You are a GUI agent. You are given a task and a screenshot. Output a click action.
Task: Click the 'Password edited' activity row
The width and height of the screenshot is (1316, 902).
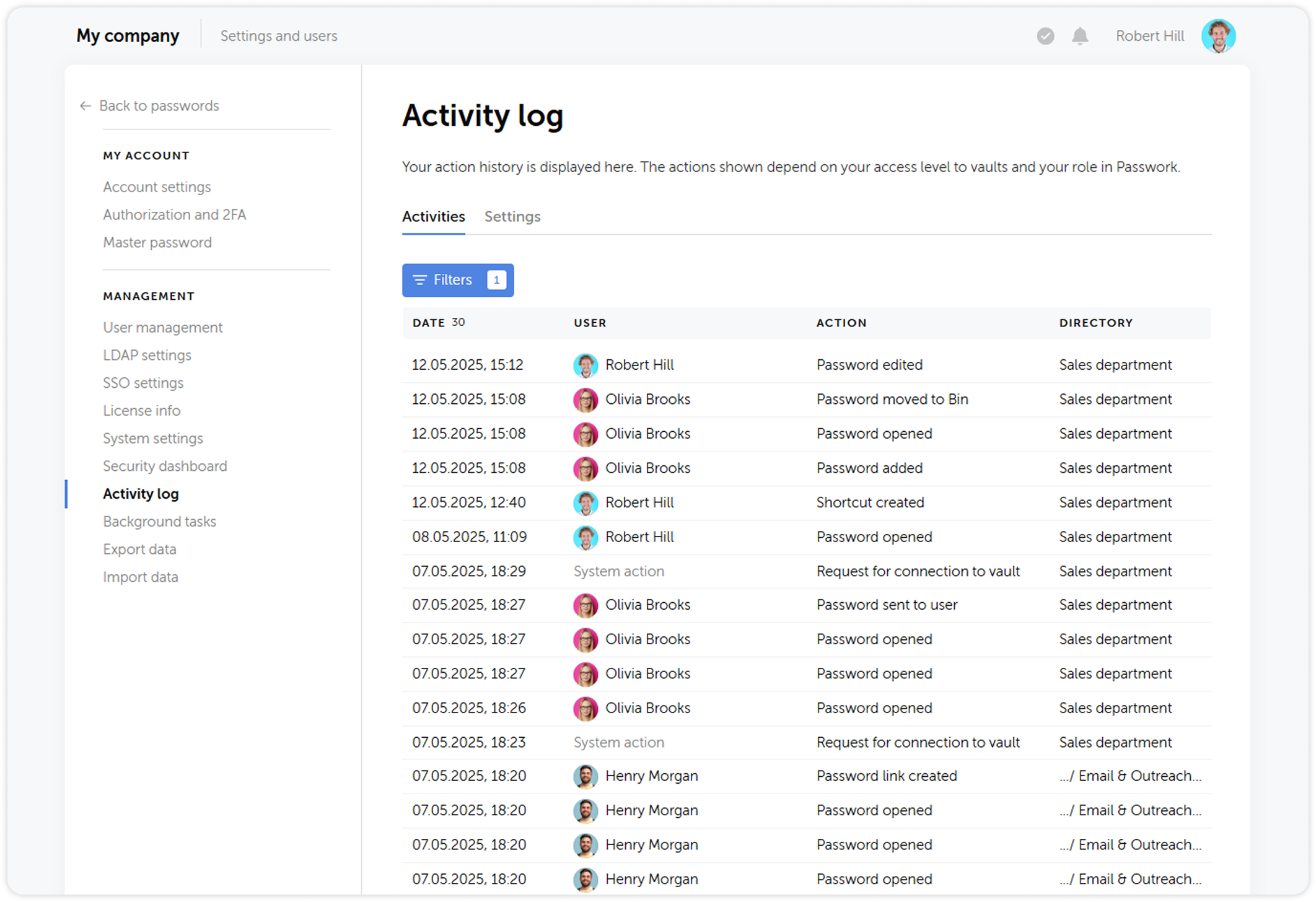click(x=805, y=365)
